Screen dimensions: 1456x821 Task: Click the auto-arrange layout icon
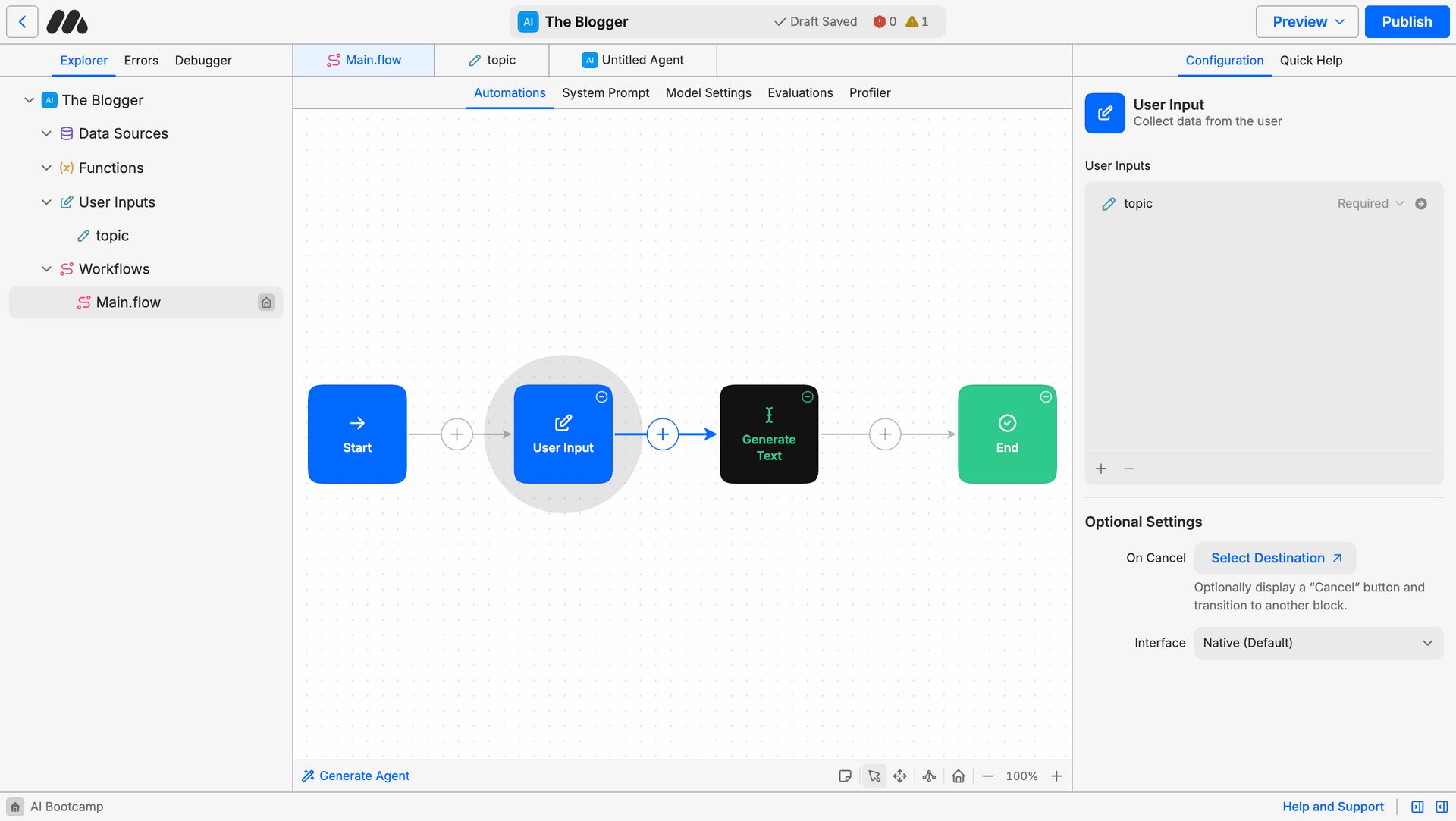click(929, 776)
